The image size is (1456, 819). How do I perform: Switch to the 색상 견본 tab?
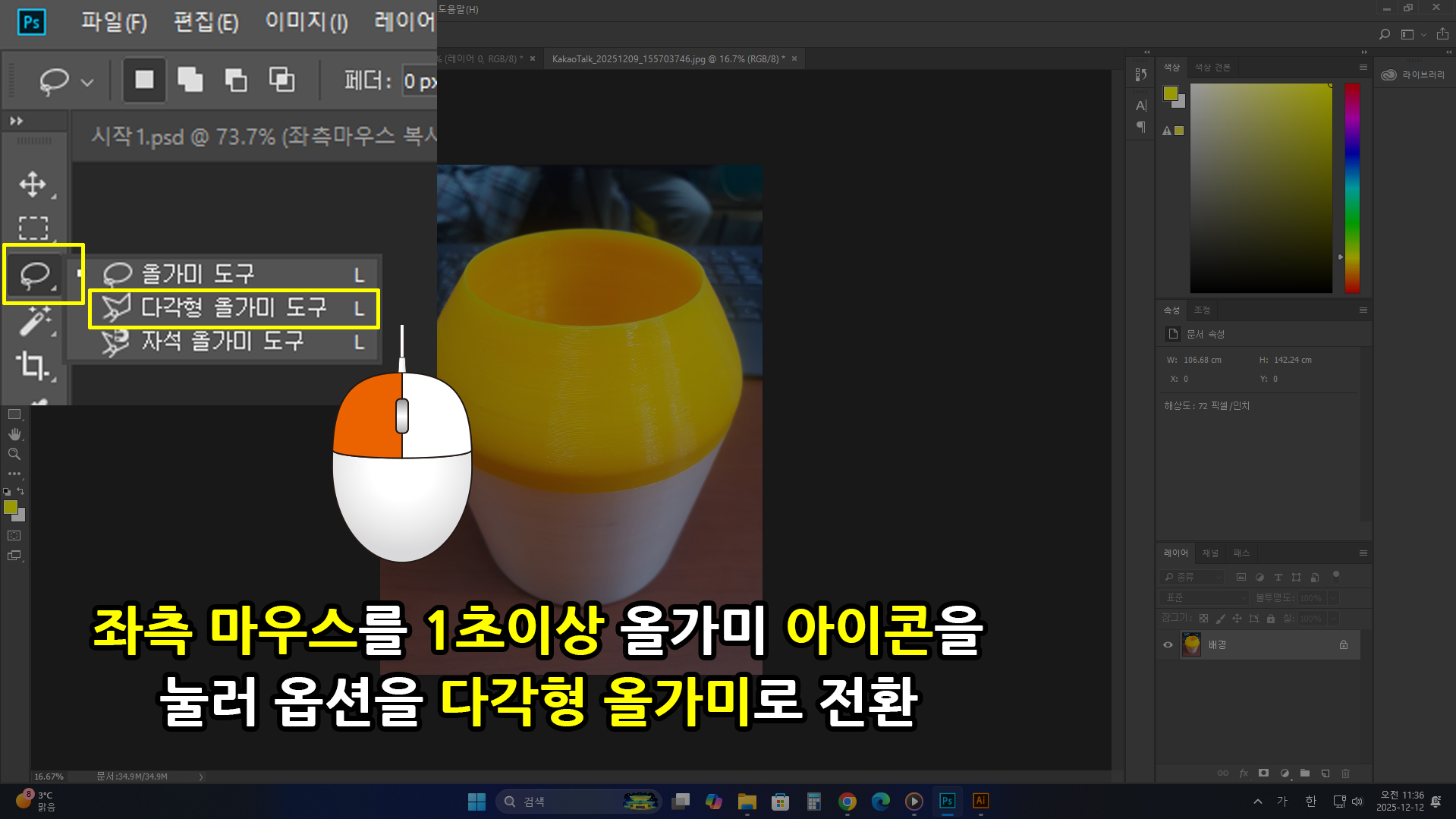(x=1212, y=67)
